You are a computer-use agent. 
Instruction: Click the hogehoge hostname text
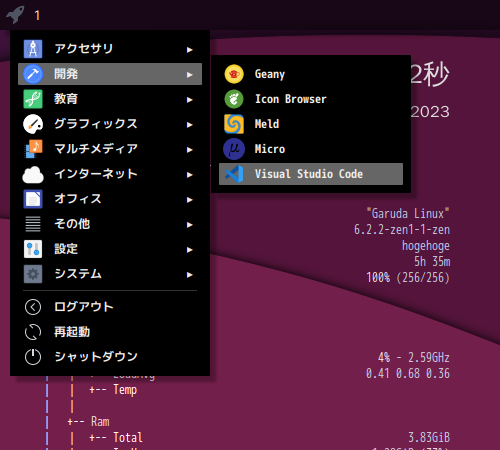tap(426, 246)
